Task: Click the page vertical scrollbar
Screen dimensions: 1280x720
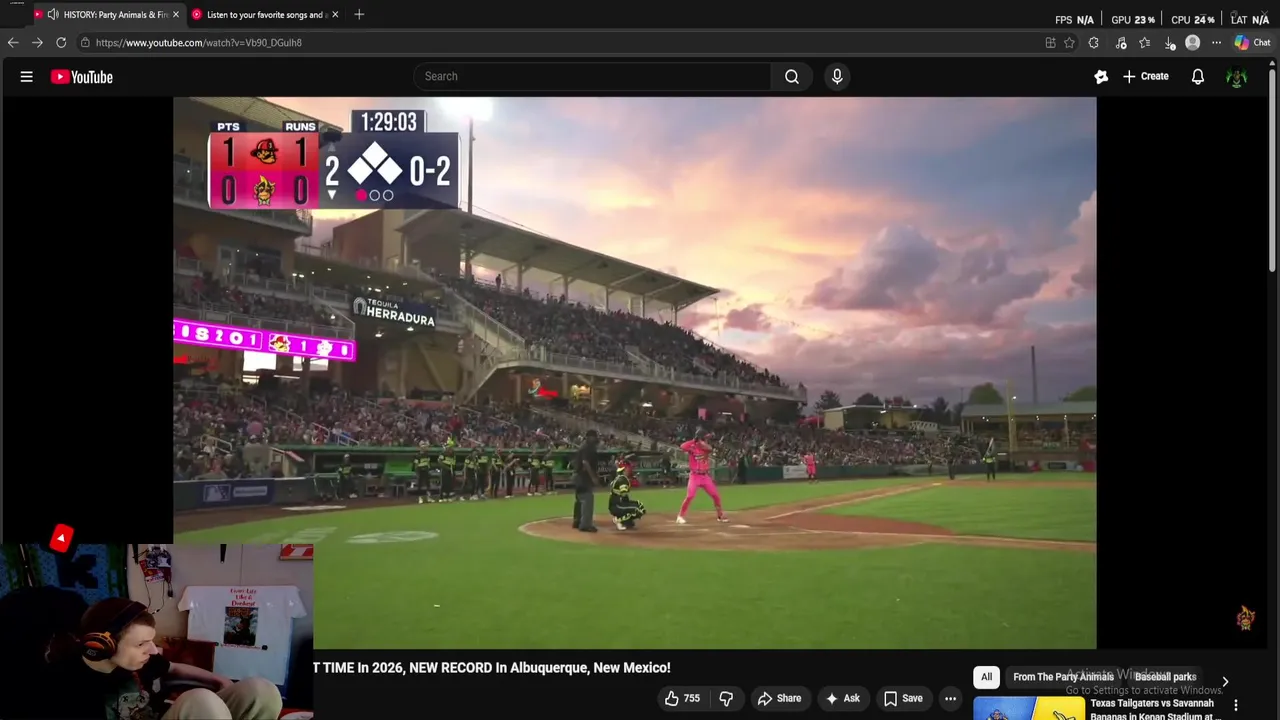Action: (x=1273, y=170)
